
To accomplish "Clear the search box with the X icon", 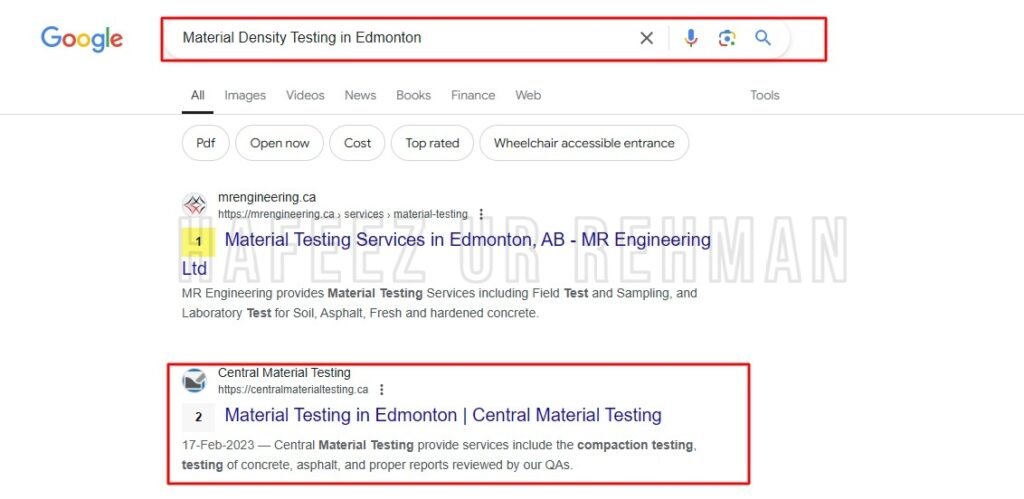I will [x=647, y=39].
